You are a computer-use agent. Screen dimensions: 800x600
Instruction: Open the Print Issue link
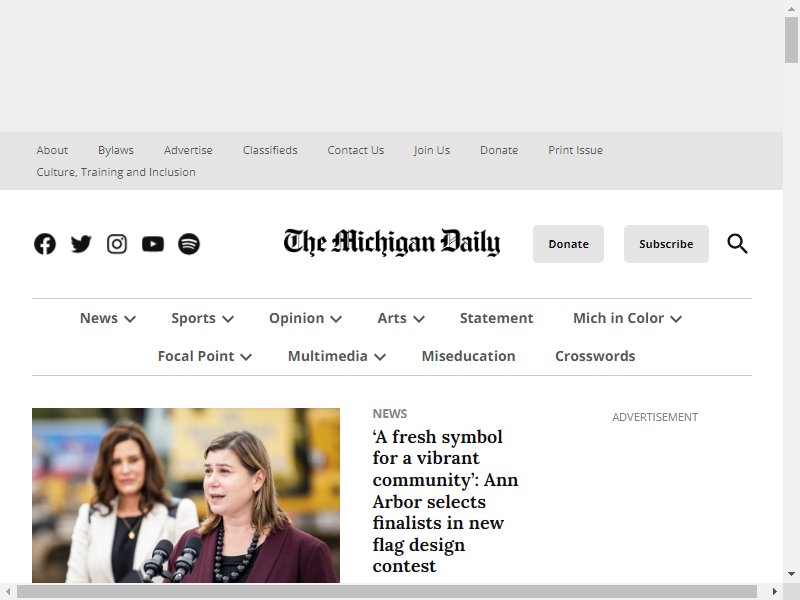click(576, 150)
